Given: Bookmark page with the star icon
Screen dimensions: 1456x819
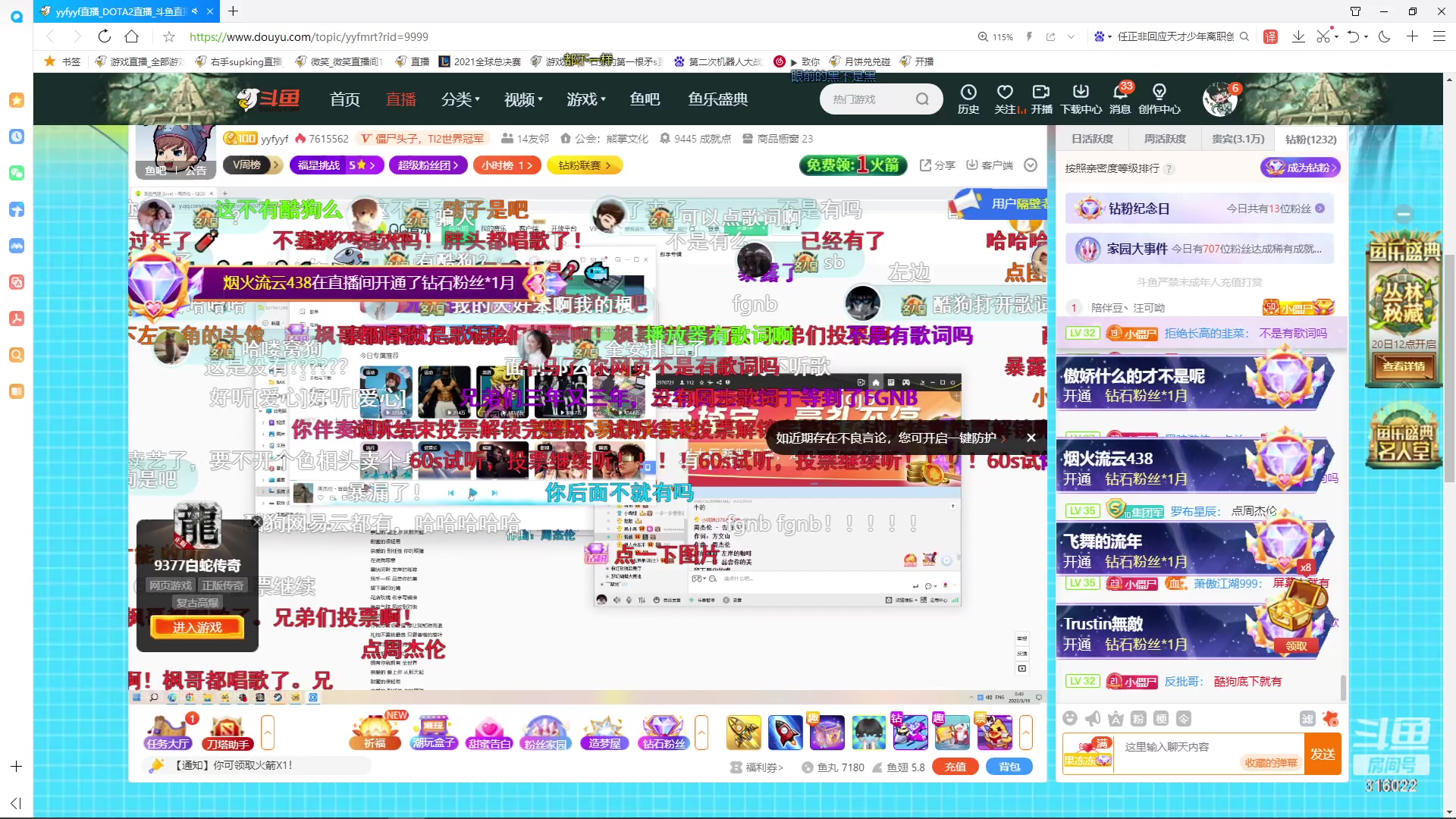Looking at the screenshot, I should tap(169, 36).
